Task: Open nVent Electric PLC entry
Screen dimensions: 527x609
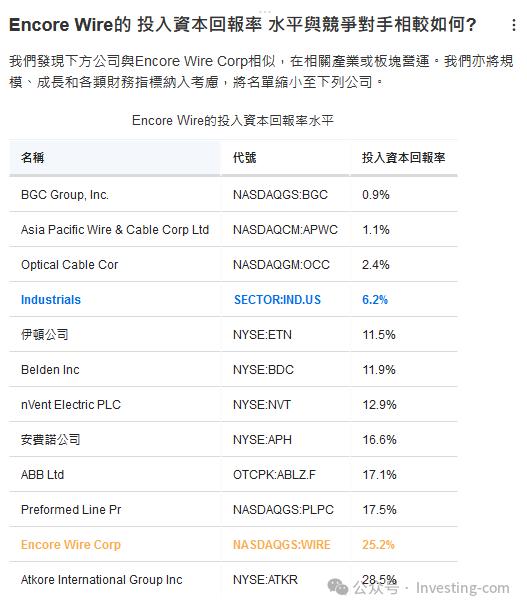Action: 233,405
